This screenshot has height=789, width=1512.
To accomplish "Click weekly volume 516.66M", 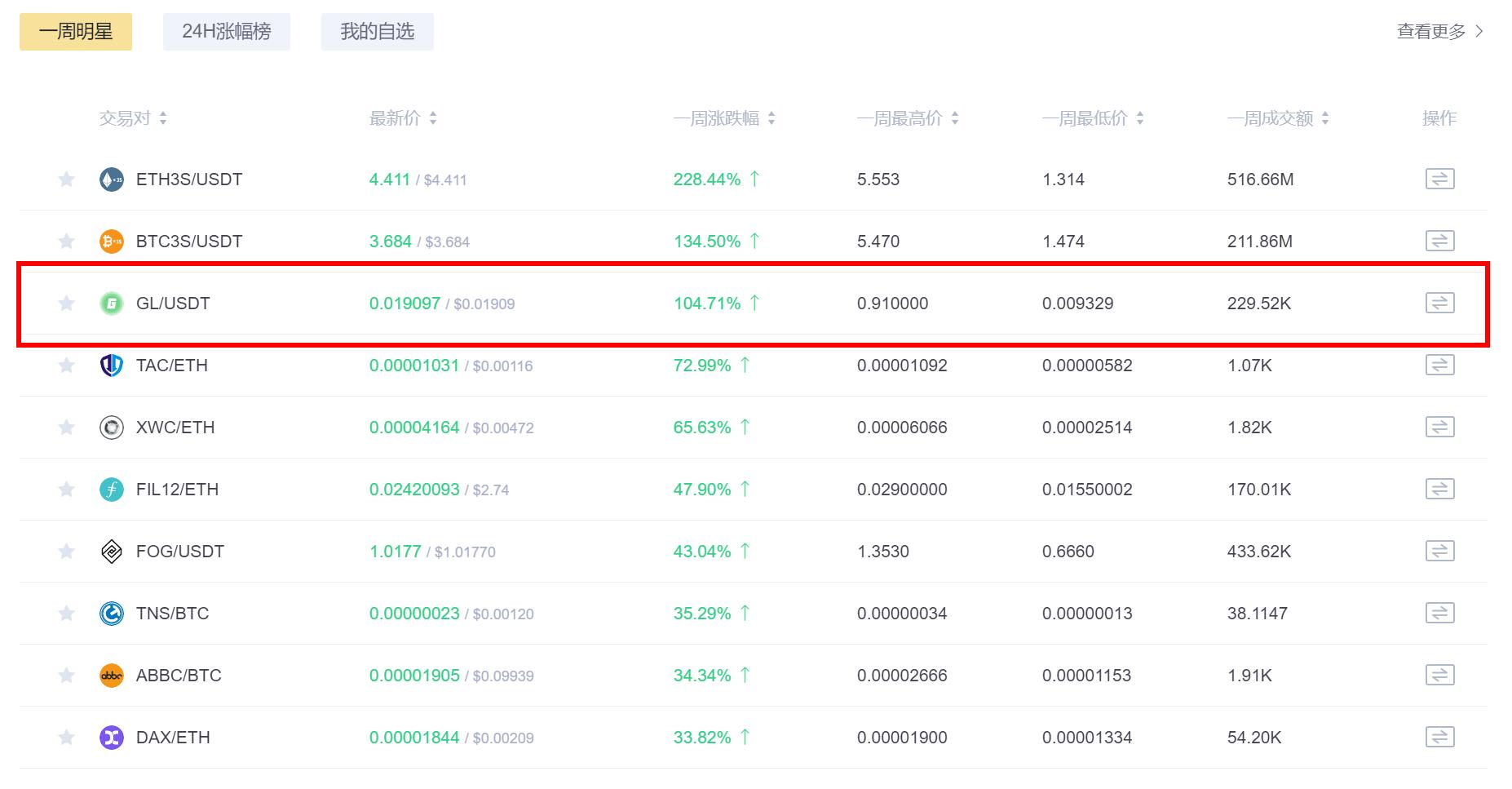I will [x=1260, y=180].
